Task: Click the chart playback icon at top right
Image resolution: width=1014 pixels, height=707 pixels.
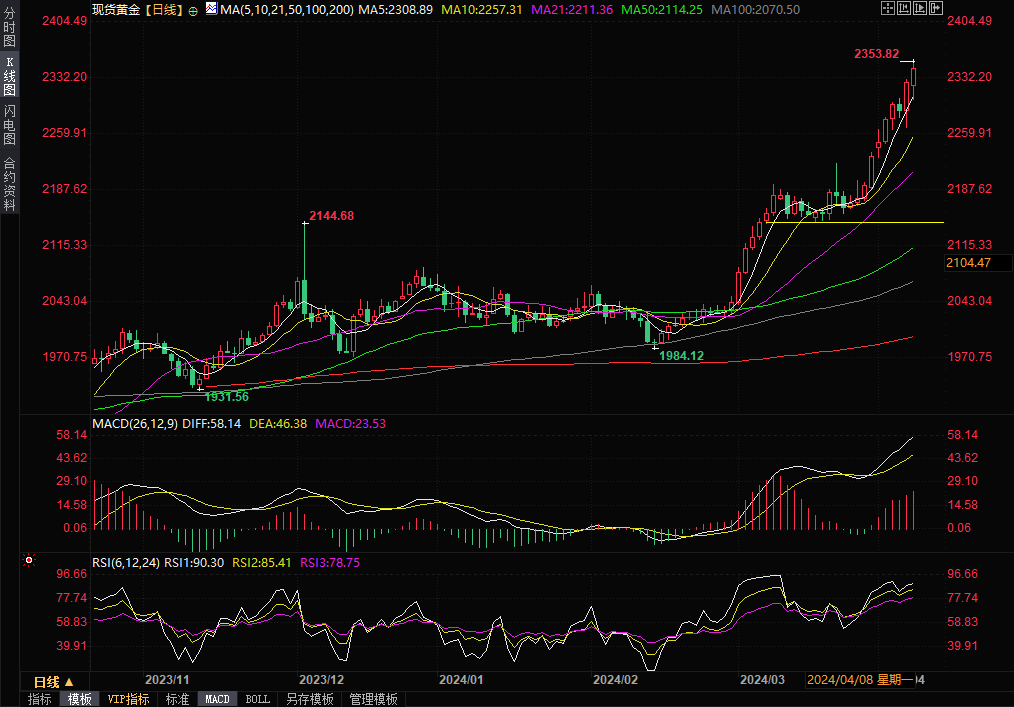Action: pyautogui.click(x=921, y=8)
